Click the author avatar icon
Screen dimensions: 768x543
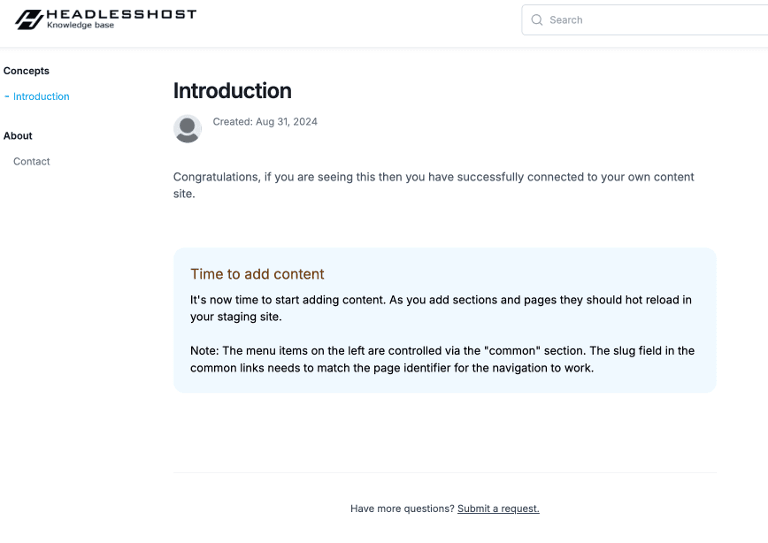187,129
